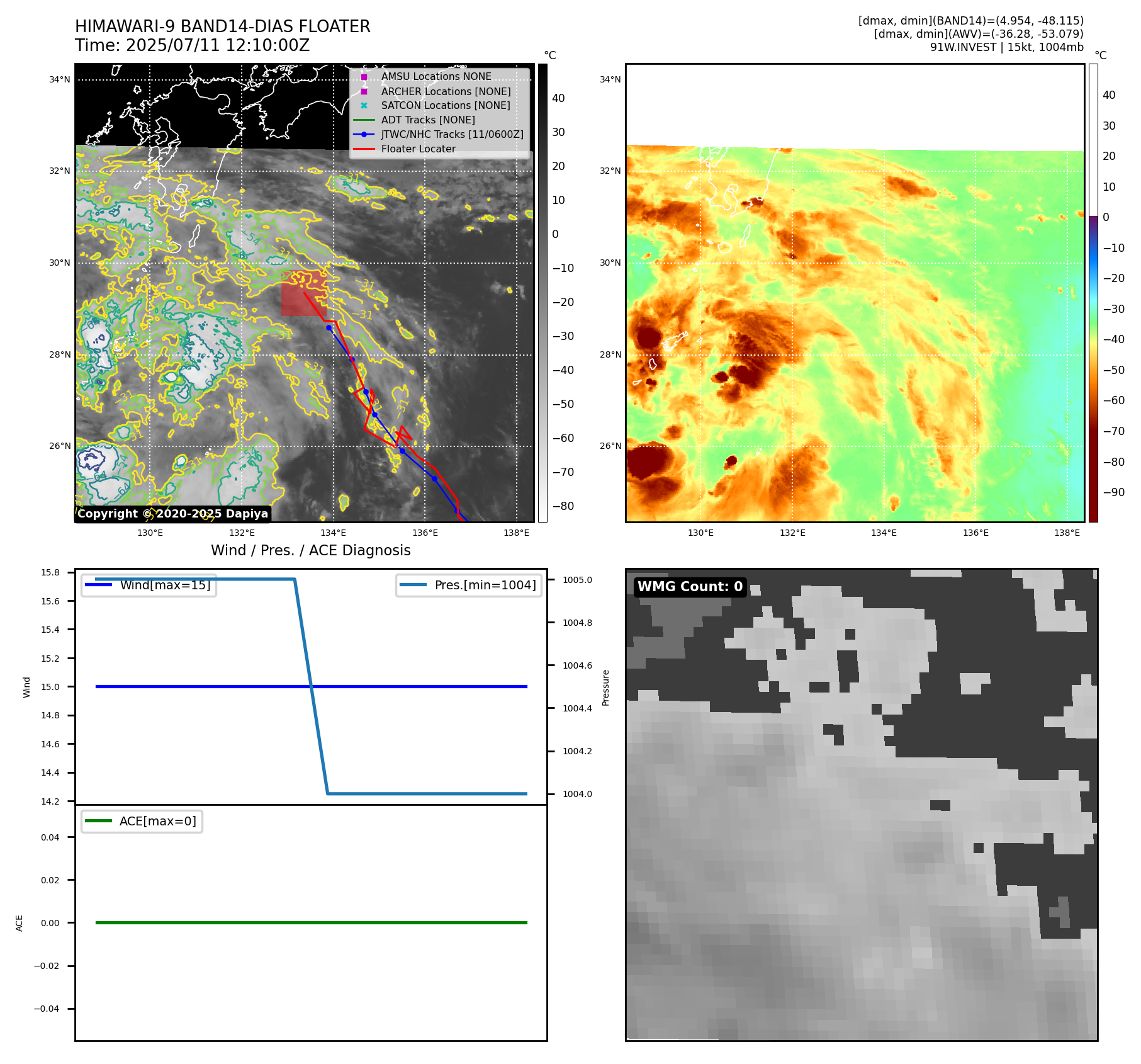Viewport: 1141px width, 1064px height.
Task: Click the 'AMSU Locations NONE' legend entry
Action: (436, 76)
